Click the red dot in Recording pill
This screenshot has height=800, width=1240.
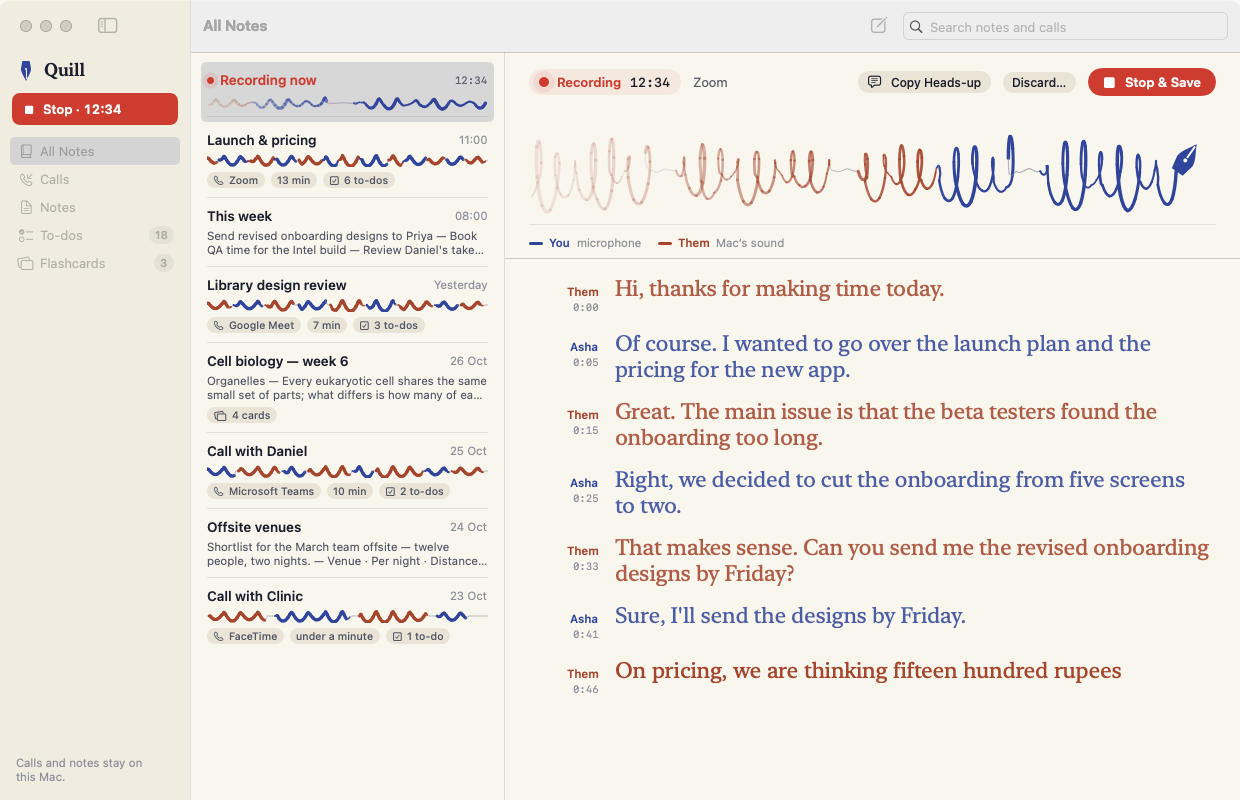click(x=544, y=82)
